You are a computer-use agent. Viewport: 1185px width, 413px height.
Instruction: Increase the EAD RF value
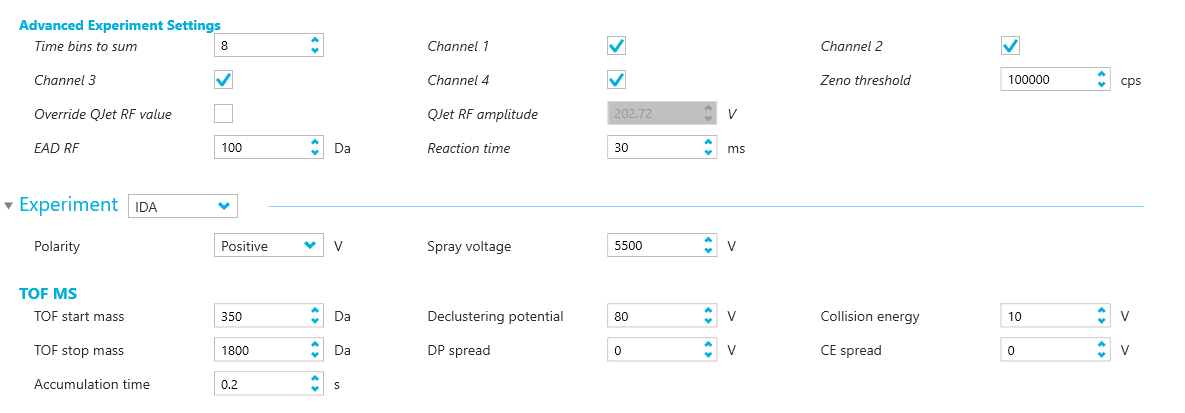315,143
